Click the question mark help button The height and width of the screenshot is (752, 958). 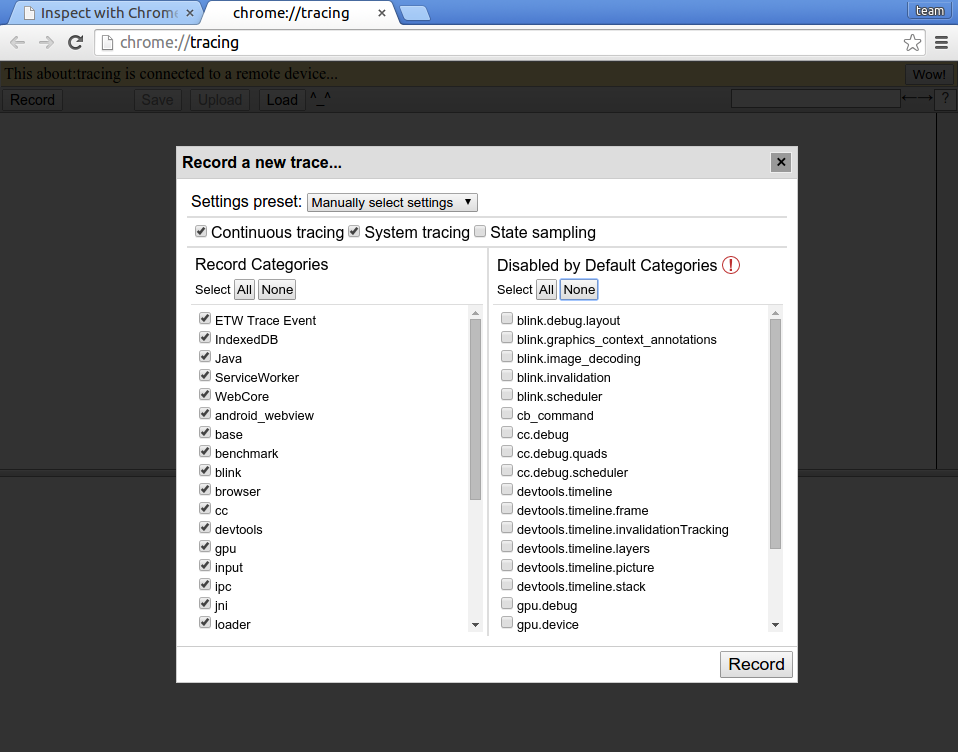[x=944, y=99]
